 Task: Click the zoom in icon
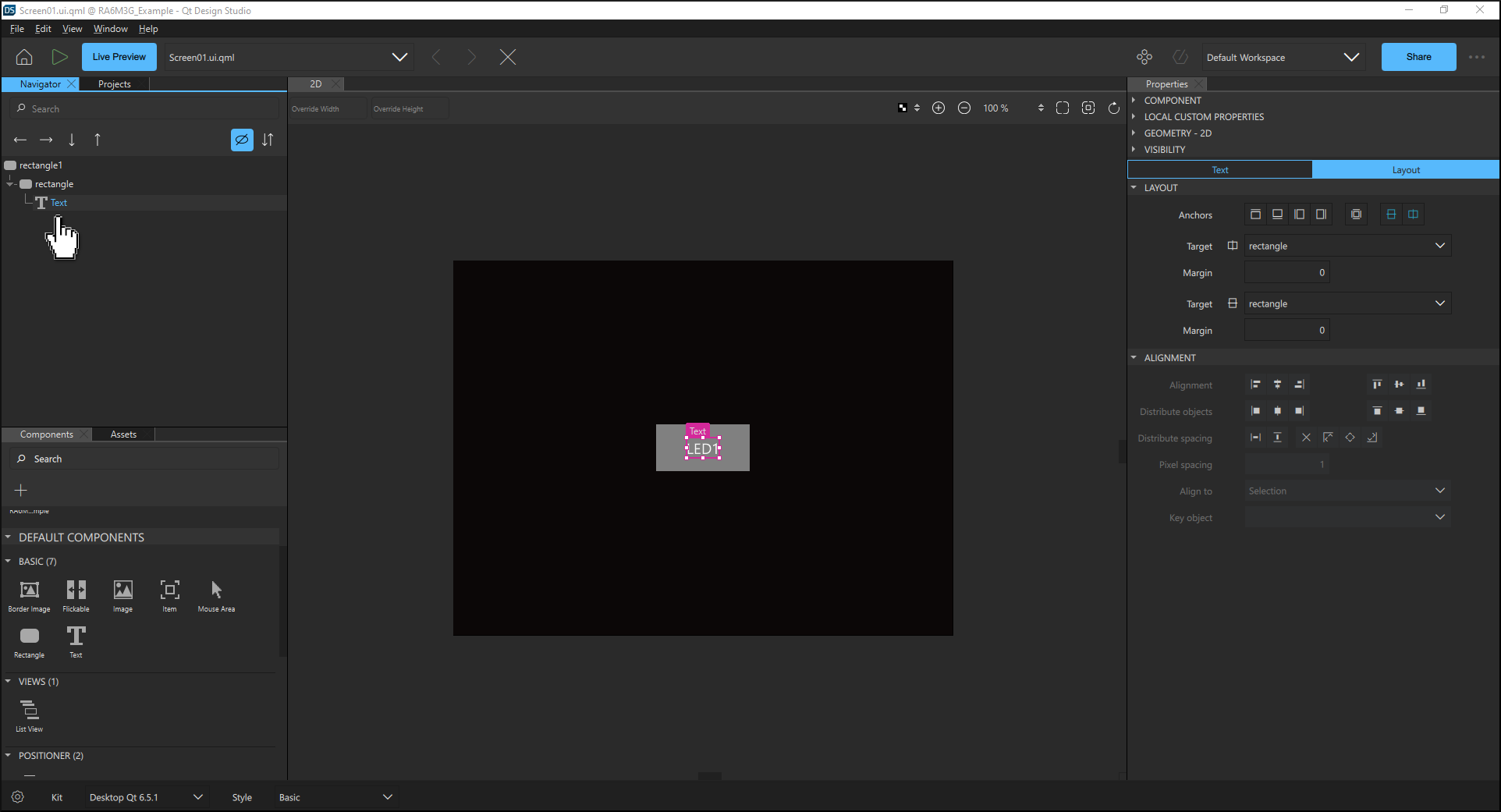coord(939,108)
